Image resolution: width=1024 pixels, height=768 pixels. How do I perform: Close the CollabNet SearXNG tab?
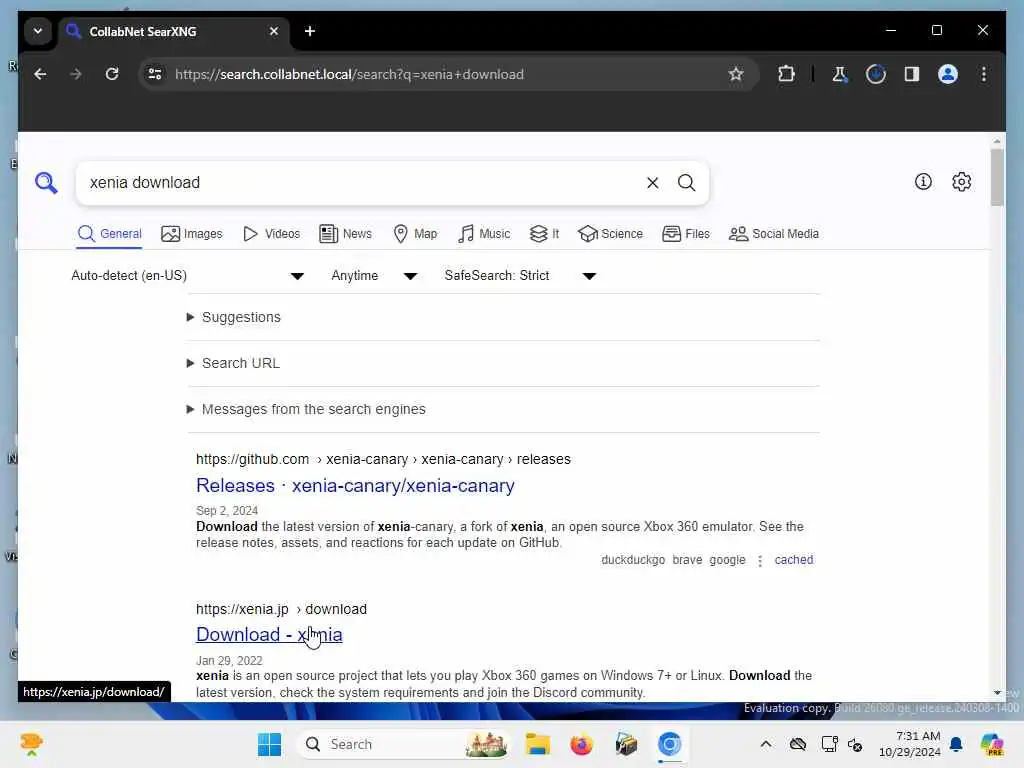274,31
